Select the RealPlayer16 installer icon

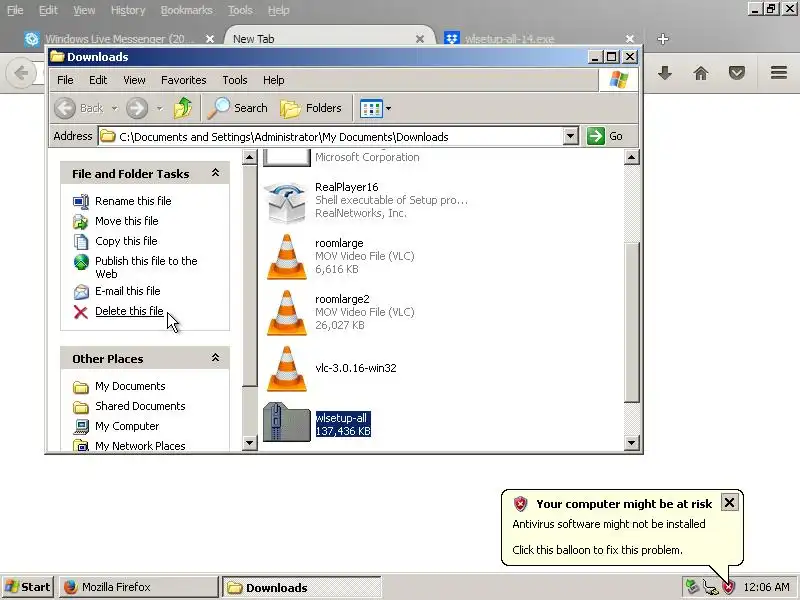pyautogui.click(x=286, y=203)
